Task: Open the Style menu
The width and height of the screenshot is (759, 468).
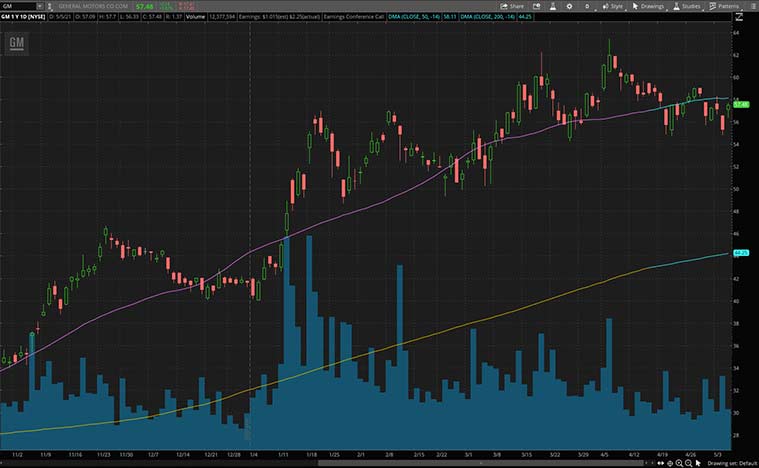Action: 612,6
